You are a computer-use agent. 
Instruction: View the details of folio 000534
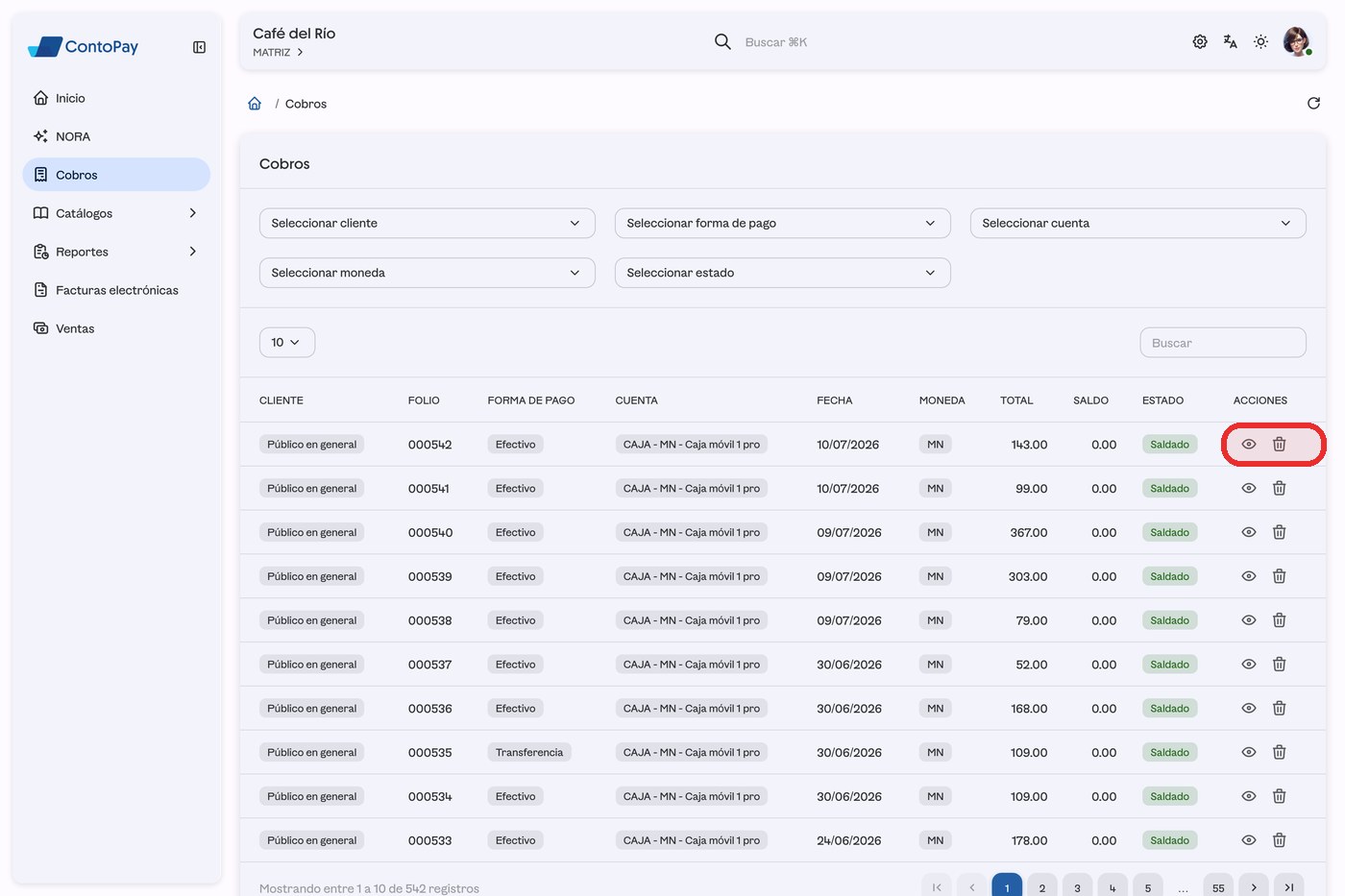point(1249,797)
